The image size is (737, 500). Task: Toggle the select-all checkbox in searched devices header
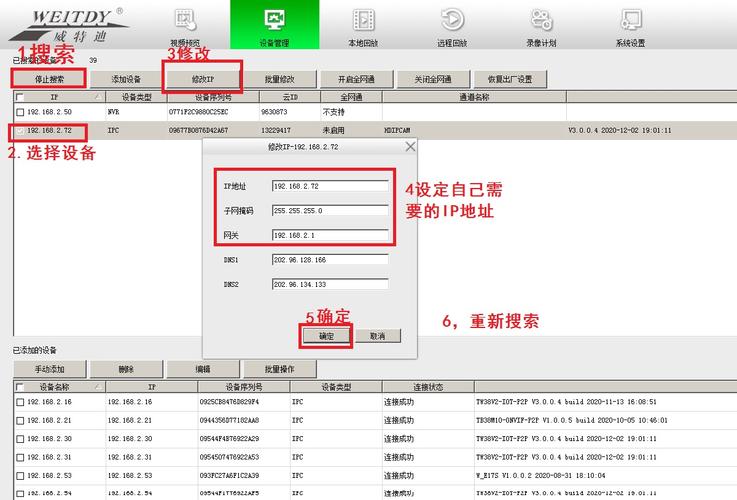coord(20,97)
